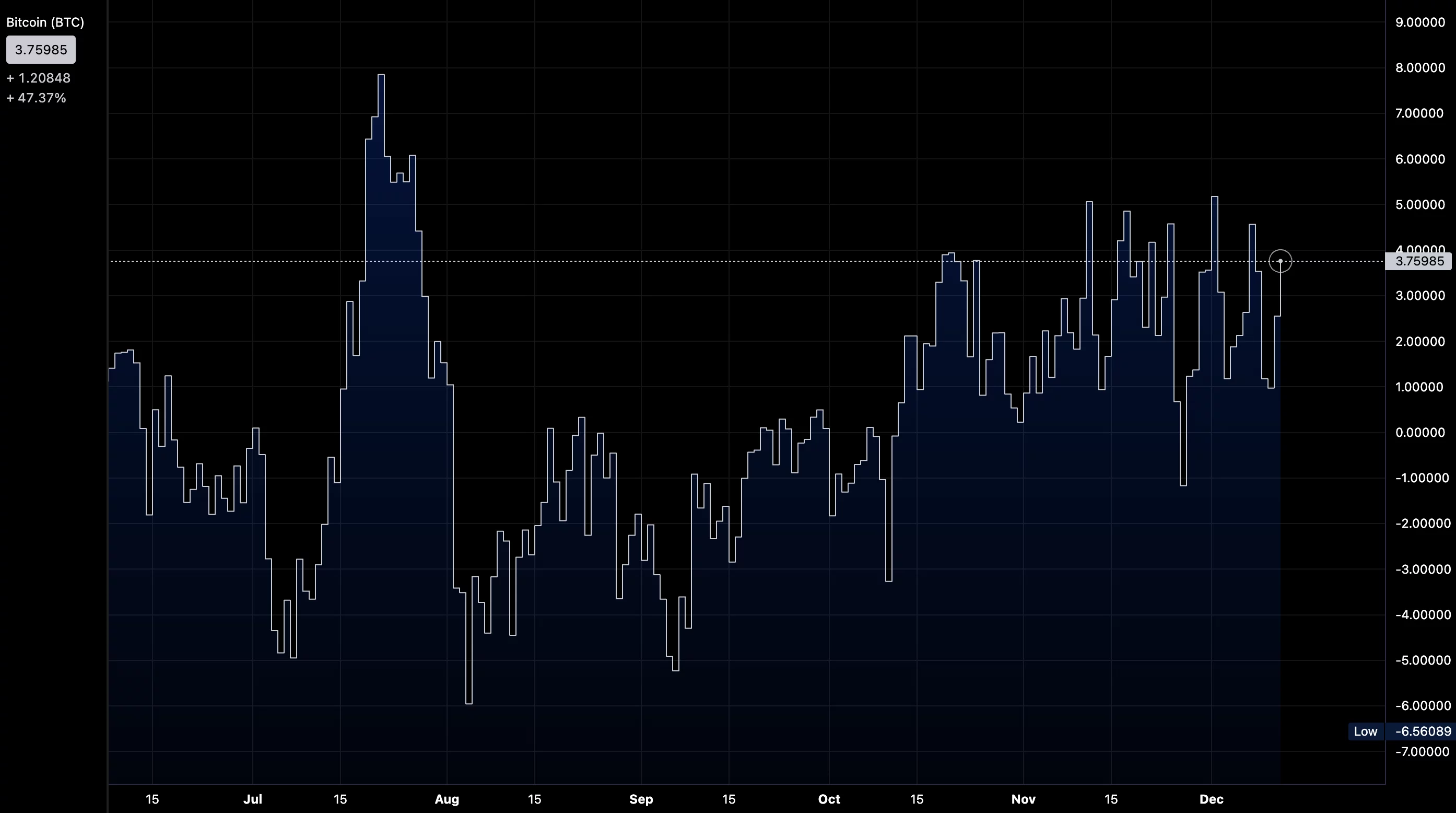Click the Aug label on the time axis
The image size is (1456, 813).
(x=447, y=799)
